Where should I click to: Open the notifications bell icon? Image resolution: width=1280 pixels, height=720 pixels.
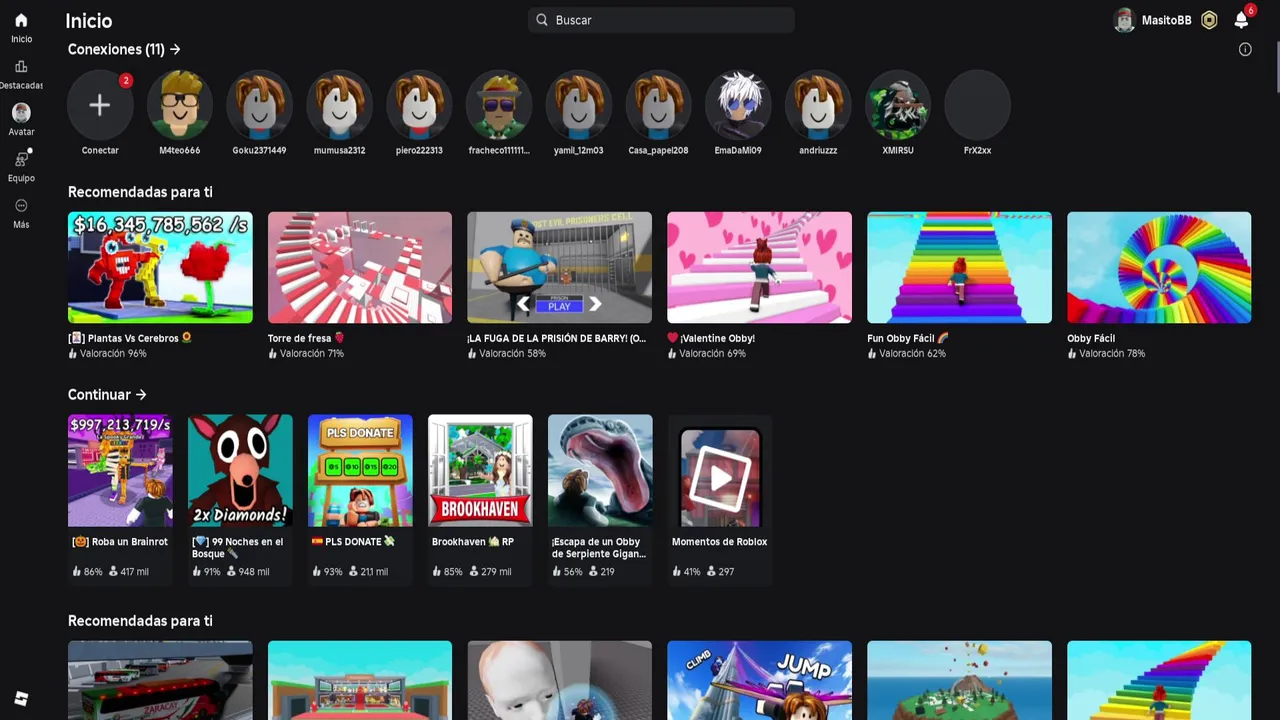point(1241,20)
